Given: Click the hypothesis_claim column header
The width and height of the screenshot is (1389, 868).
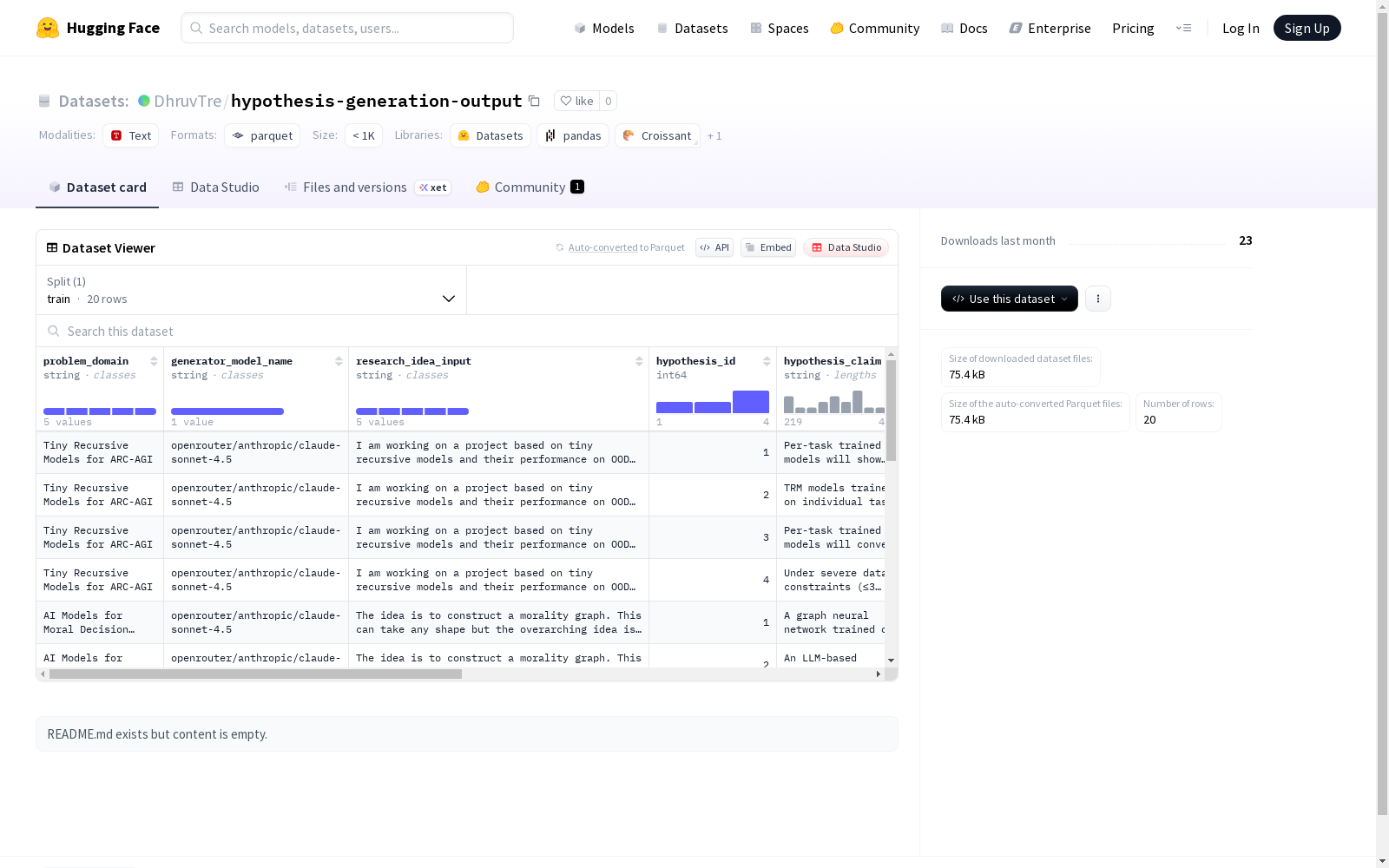Looking at the screenshot, I should pyautogui.click(x=833, y=361).
